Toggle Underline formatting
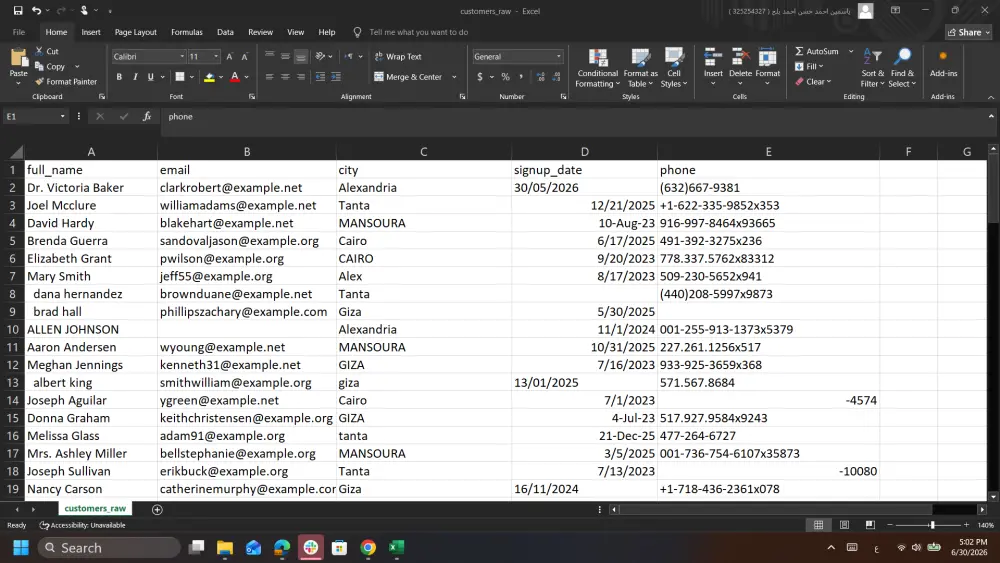The image size is (1000, 563). coord(151,77)
